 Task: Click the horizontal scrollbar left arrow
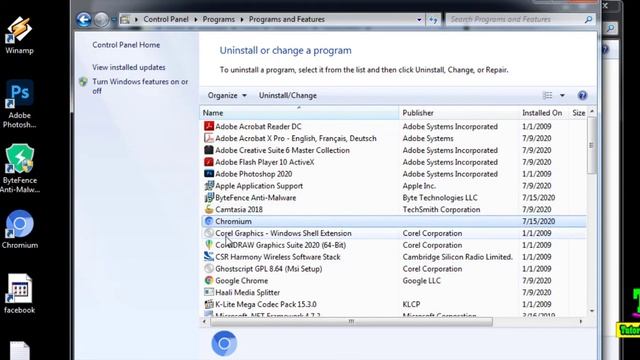click(204, 322)
